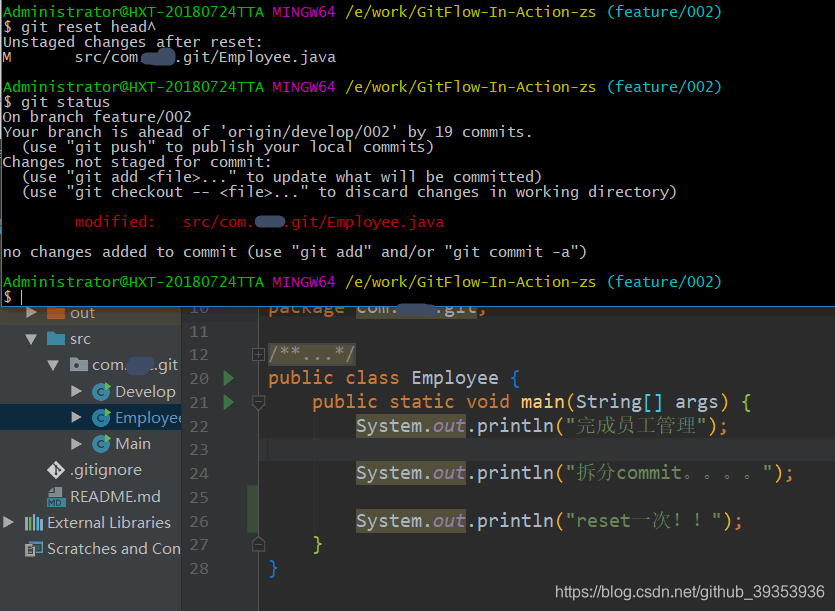This screenshot has width=835, height=611.
Task: Expand the Employee class node arrow
Action: 76,417
